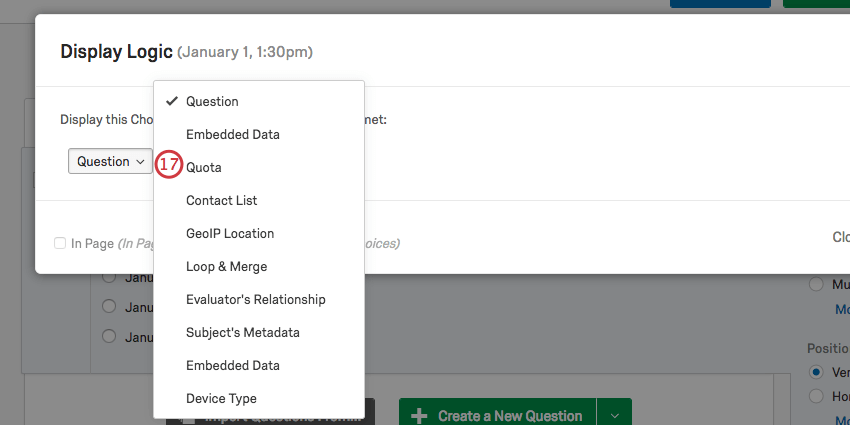Click the red numbered 17 marker
850x425 pixels.
click(x=170, y=166)
